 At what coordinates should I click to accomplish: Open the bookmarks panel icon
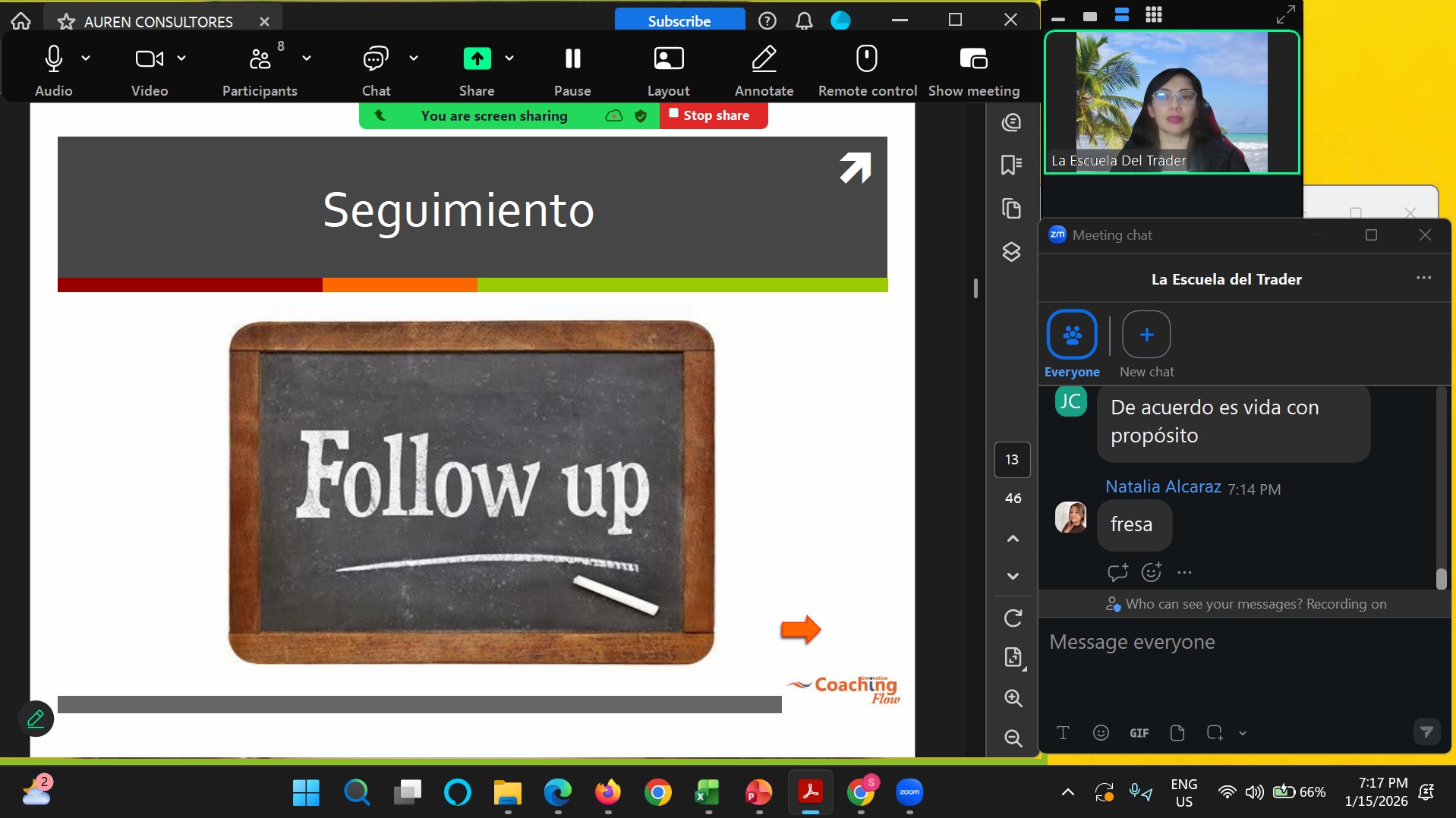coord(1011,165)
